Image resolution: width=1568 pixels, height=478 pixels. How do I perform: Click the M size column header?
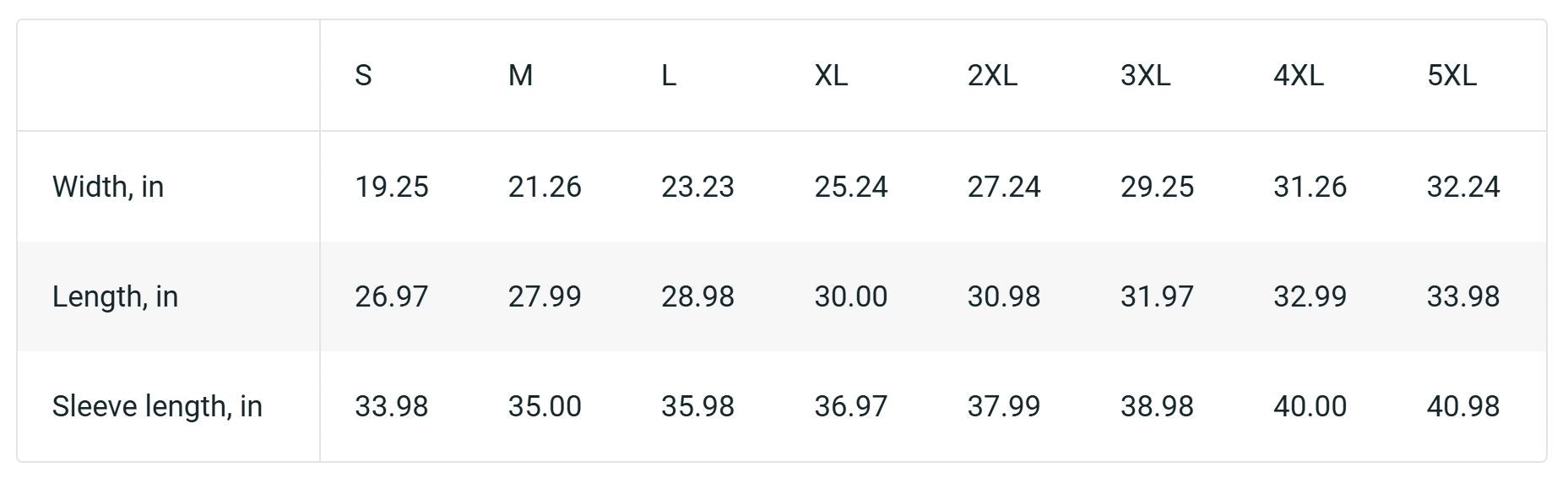tap(520, 76)
